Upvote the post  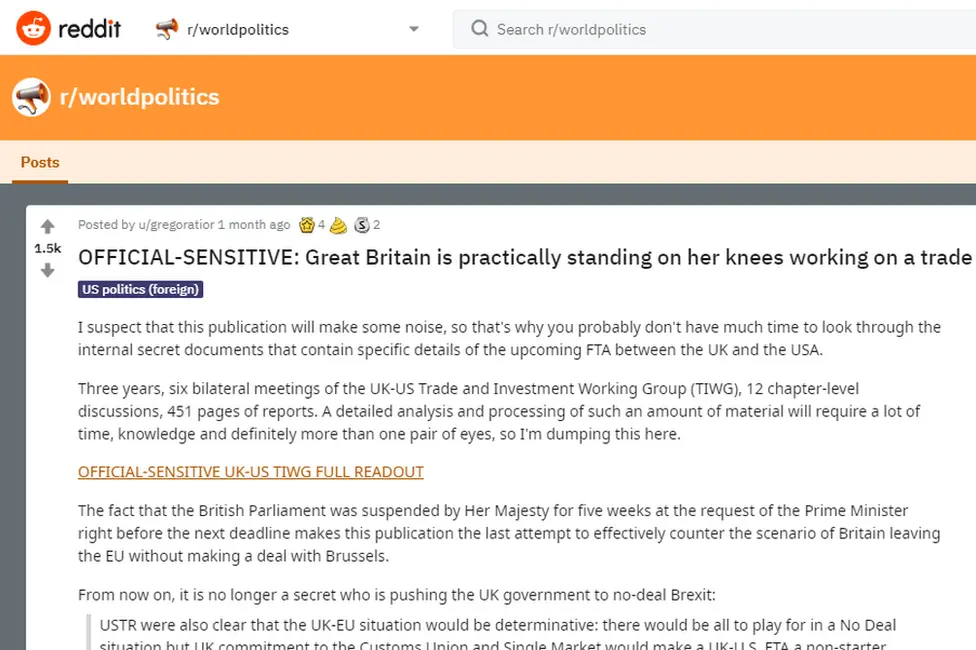pyautogui.click(x=47, y=226)
